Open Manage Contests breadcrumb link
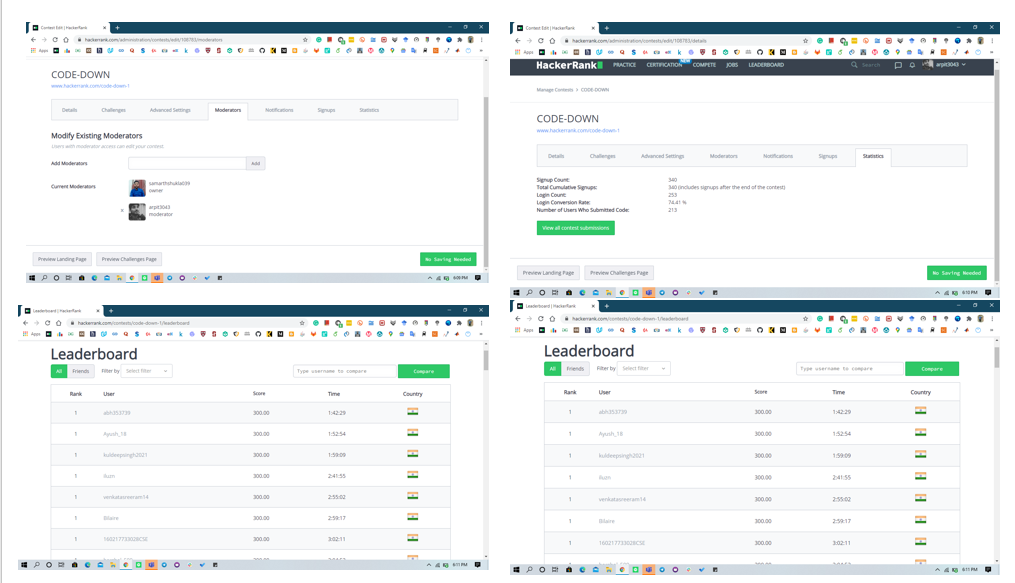This screenshot has height=583, width=1015. [555, 90]
